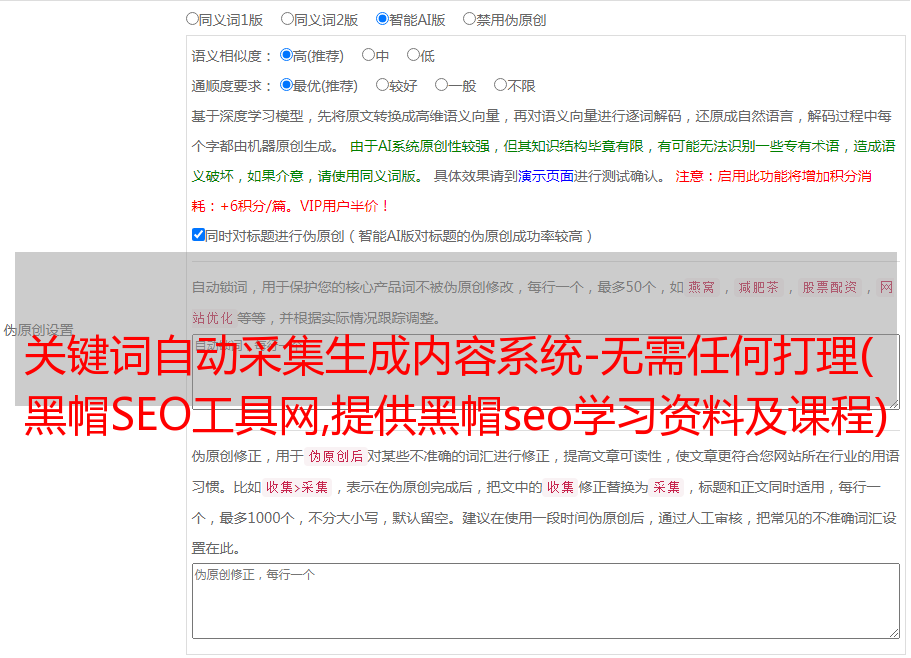The height and width of the screenshot is (658, 911).
Task: Choose 较好 for 通顺度要求
Action: (382, 86)
